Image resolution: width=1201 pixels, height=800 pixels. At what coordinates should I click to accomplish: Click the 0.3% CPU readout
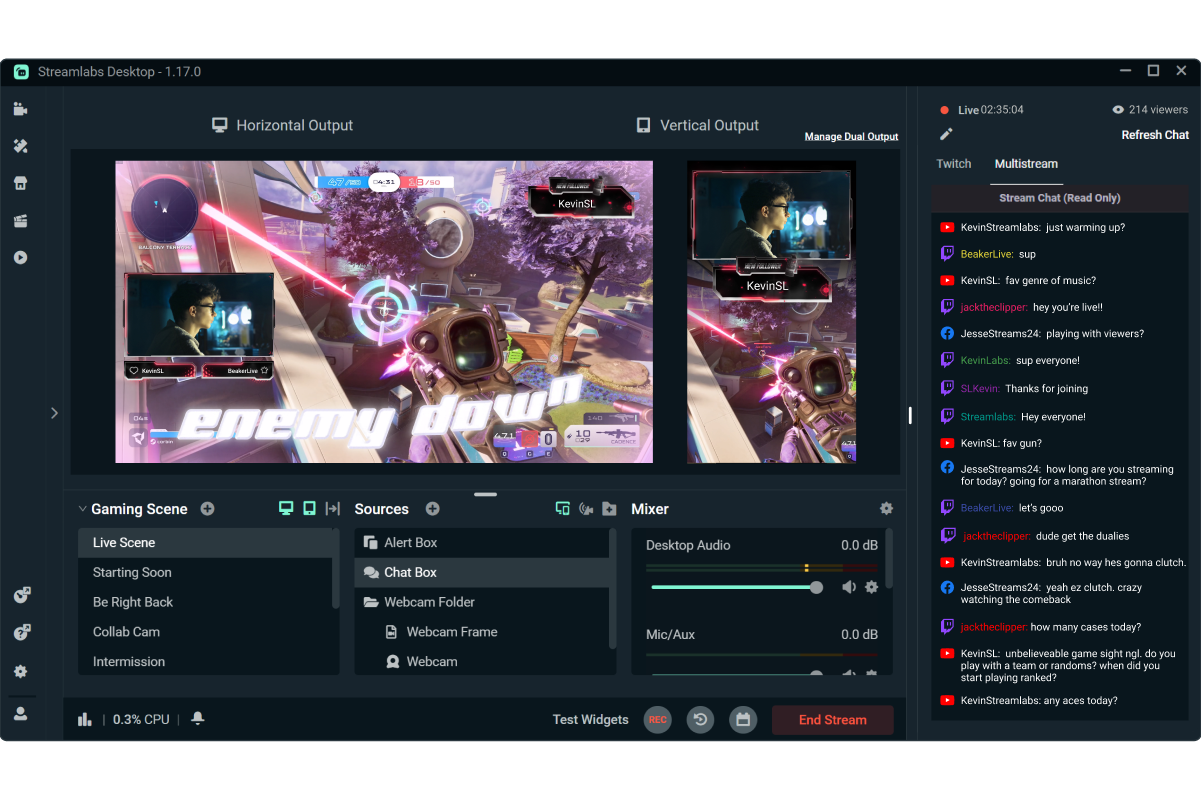coord(141,720)
